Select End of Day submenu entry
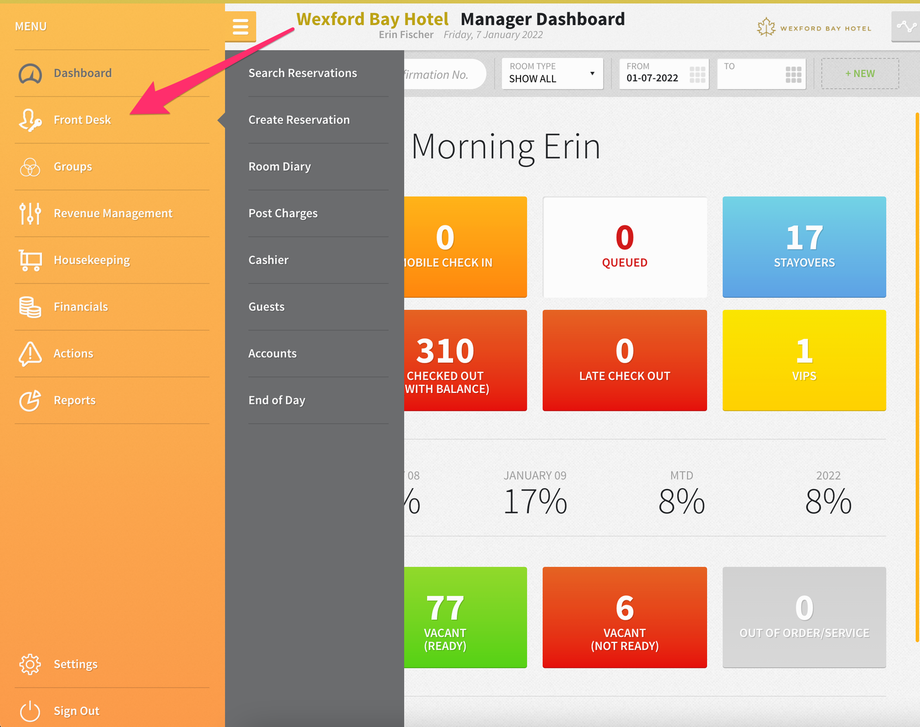This screenshot has width=920, height=727. (318, 400)
